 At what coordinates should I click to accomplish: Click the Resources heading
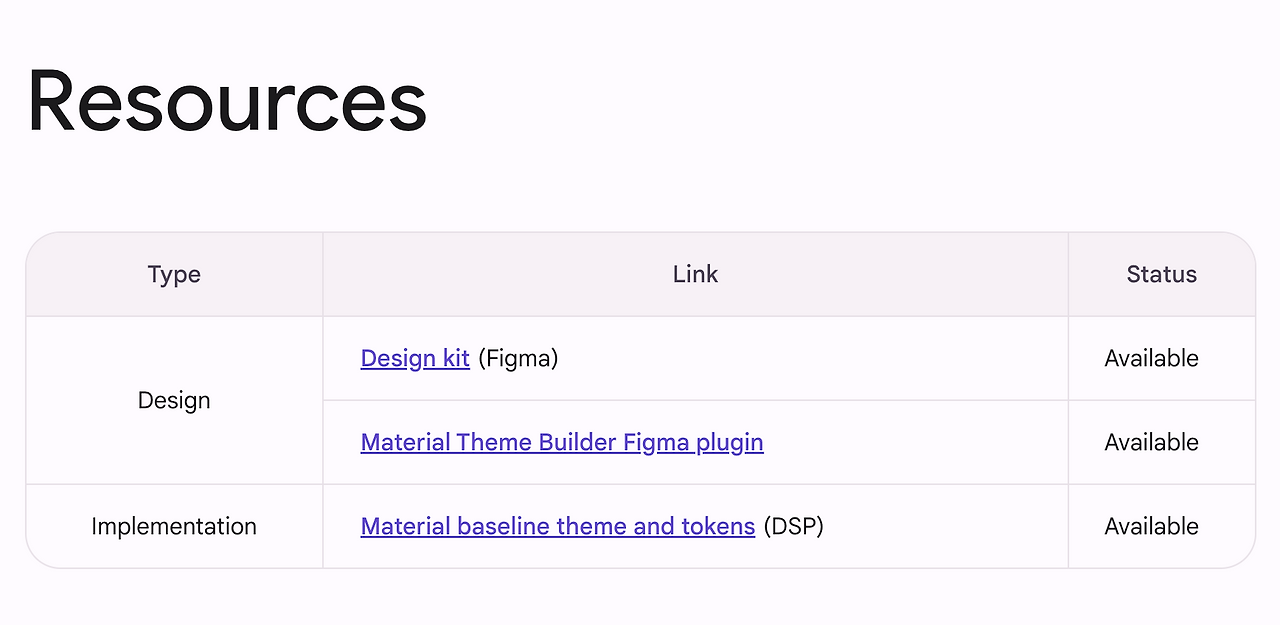point(227,101)
